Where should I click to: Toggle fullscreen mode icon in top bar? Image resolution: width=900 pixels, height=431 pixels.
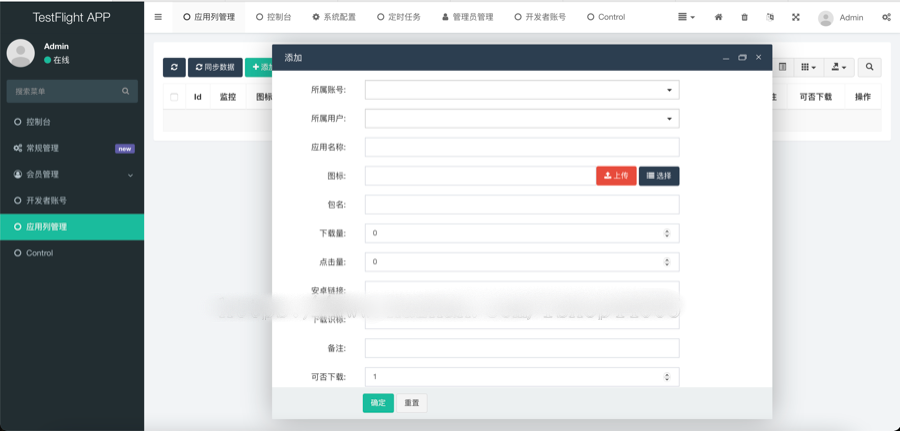pos(796,17)
